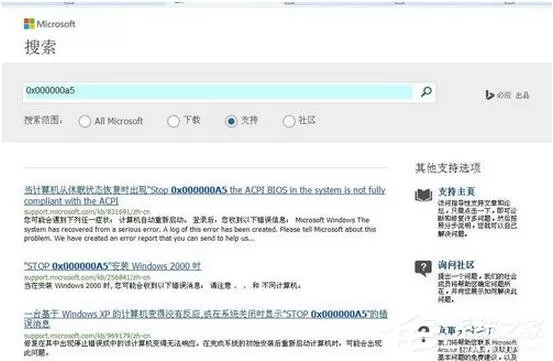Open the ACPI BIOS not fully compliant result

(205, 195)
